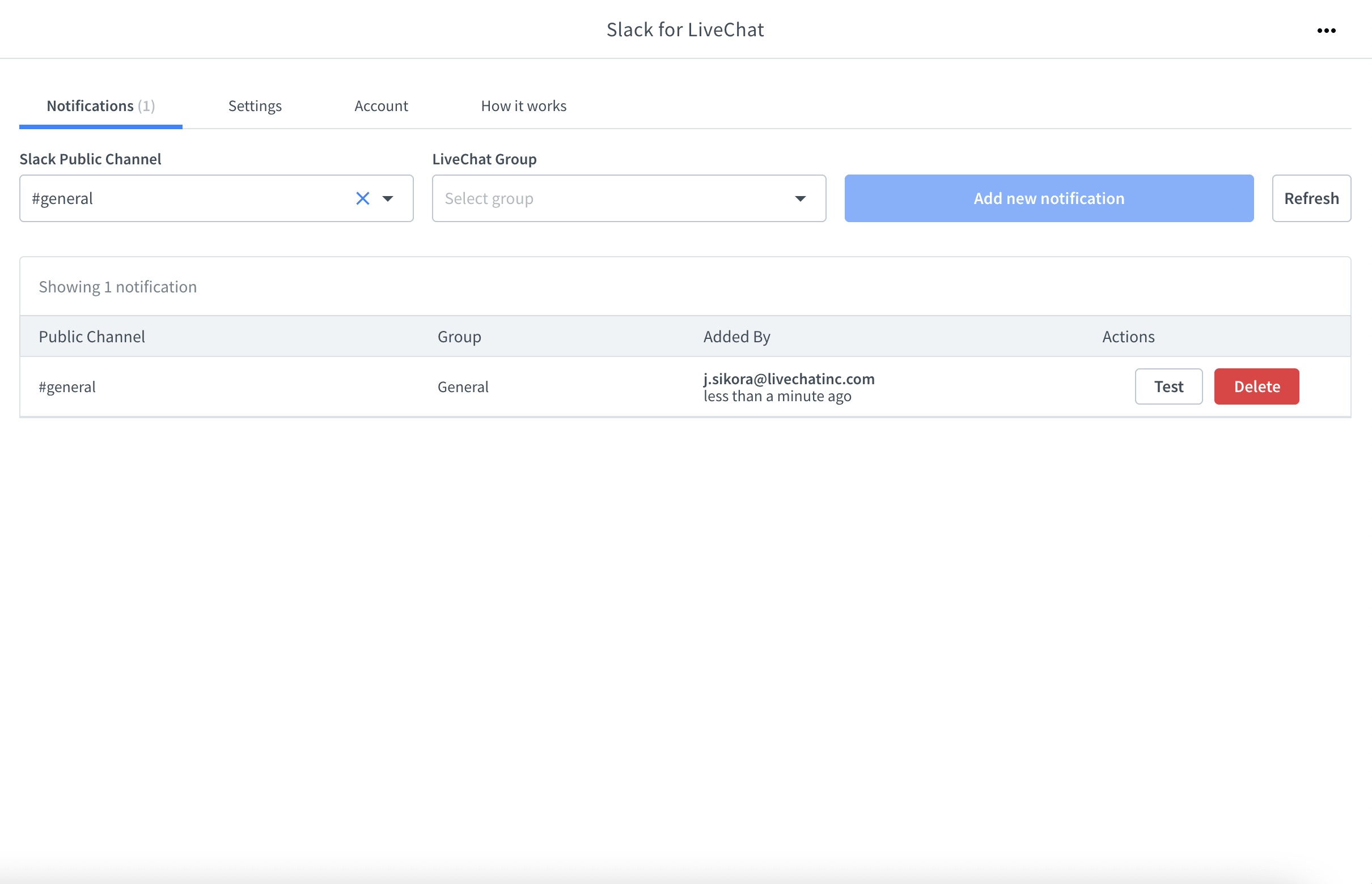Delete the #general notification
This screenshot has height=884, width=1372.
1256,386
